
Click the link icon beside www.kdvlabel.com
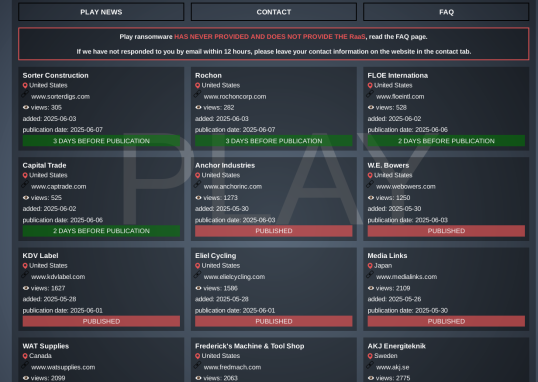click(x=25, y=274)
